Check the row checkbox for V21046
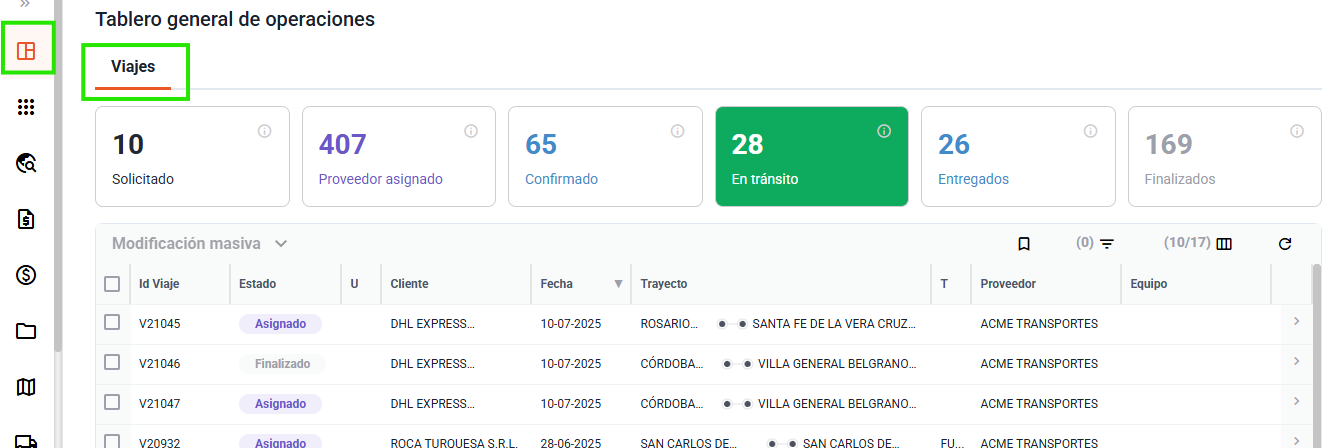The width and height of the screenshot is (1342, 448). tap(112, 362)
